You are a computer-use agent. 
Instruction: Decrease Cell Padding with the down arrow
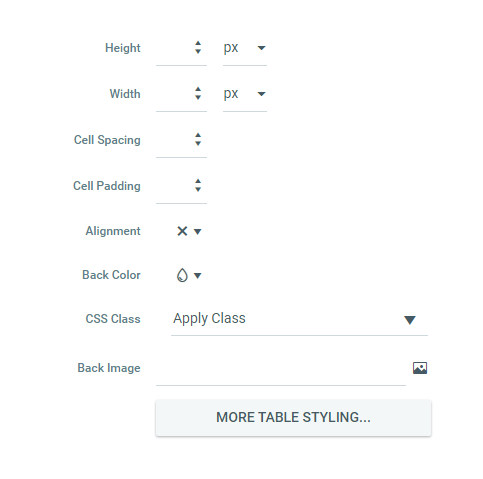[198, 190]
